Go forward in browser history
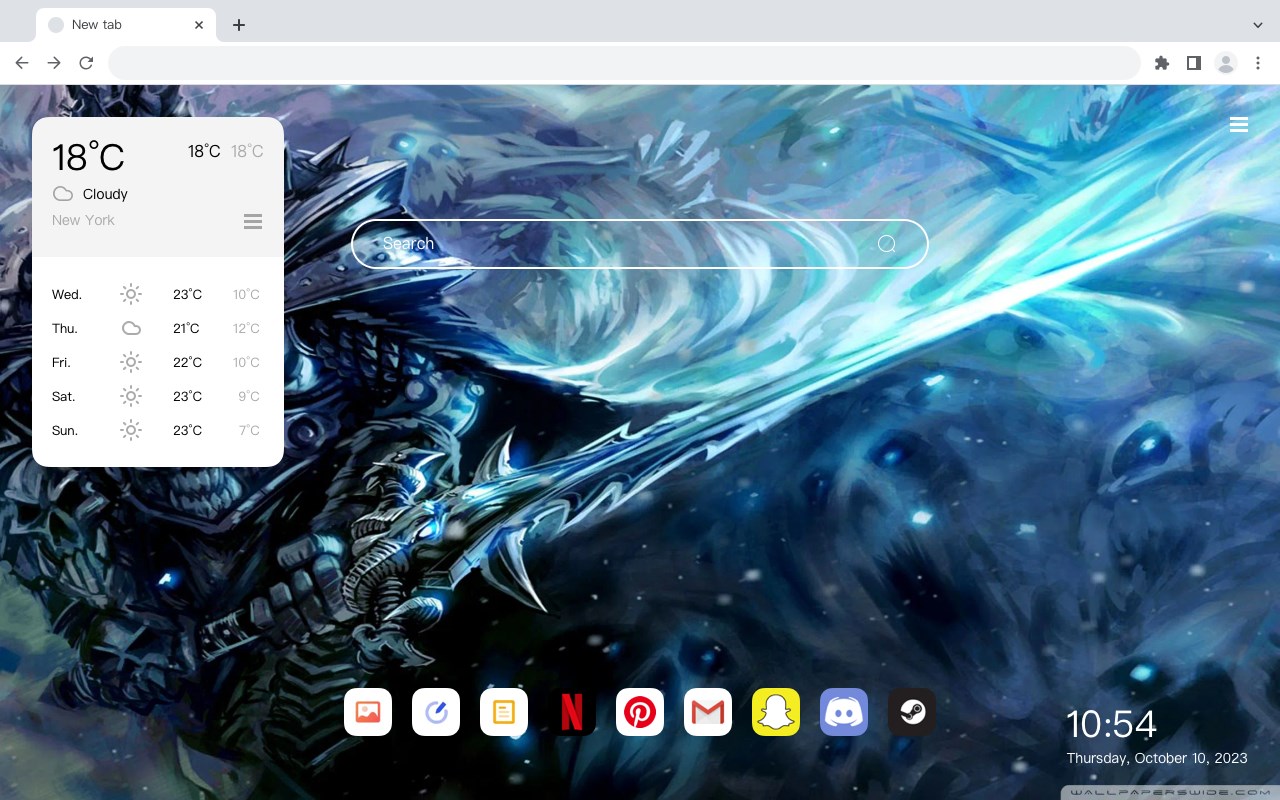This screenshot has width=1280, height=800. [54, 63]
